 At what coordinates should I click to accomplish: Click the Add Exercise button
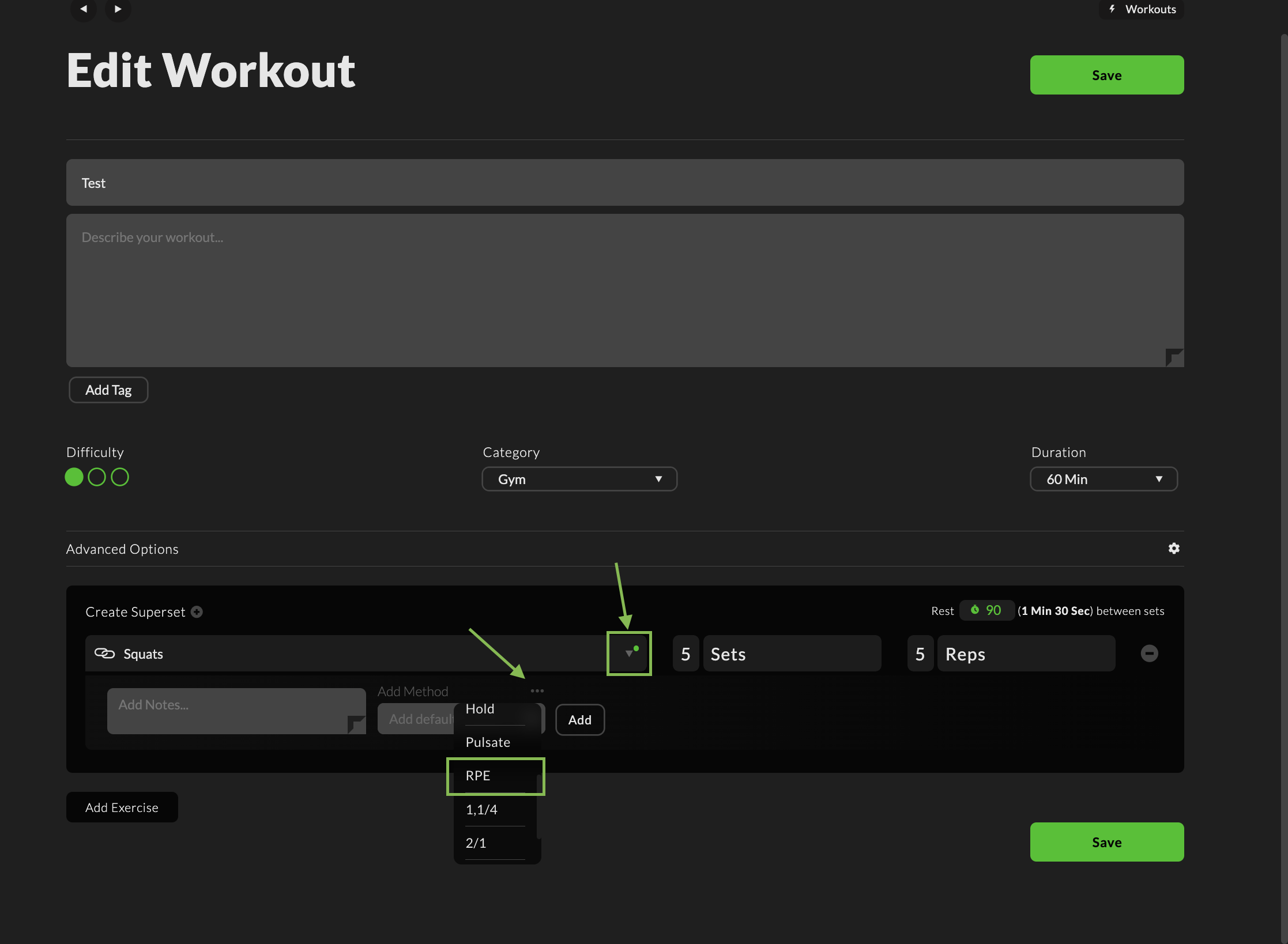[x=122, y=807]
